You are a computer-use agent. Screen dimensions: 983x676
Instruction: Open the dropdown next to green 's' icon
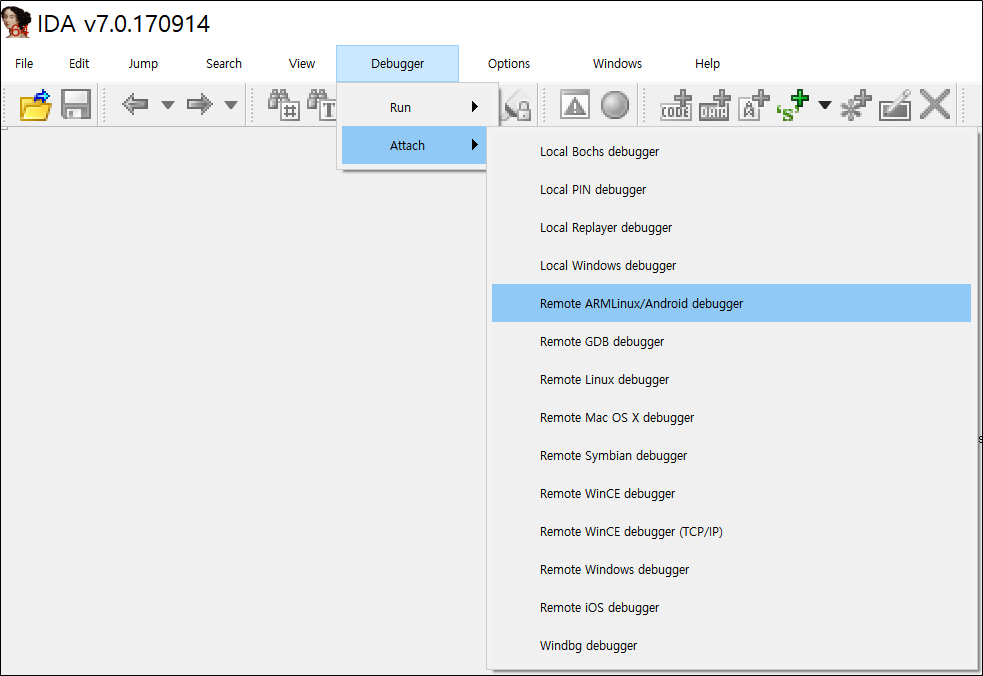[825, 105]
